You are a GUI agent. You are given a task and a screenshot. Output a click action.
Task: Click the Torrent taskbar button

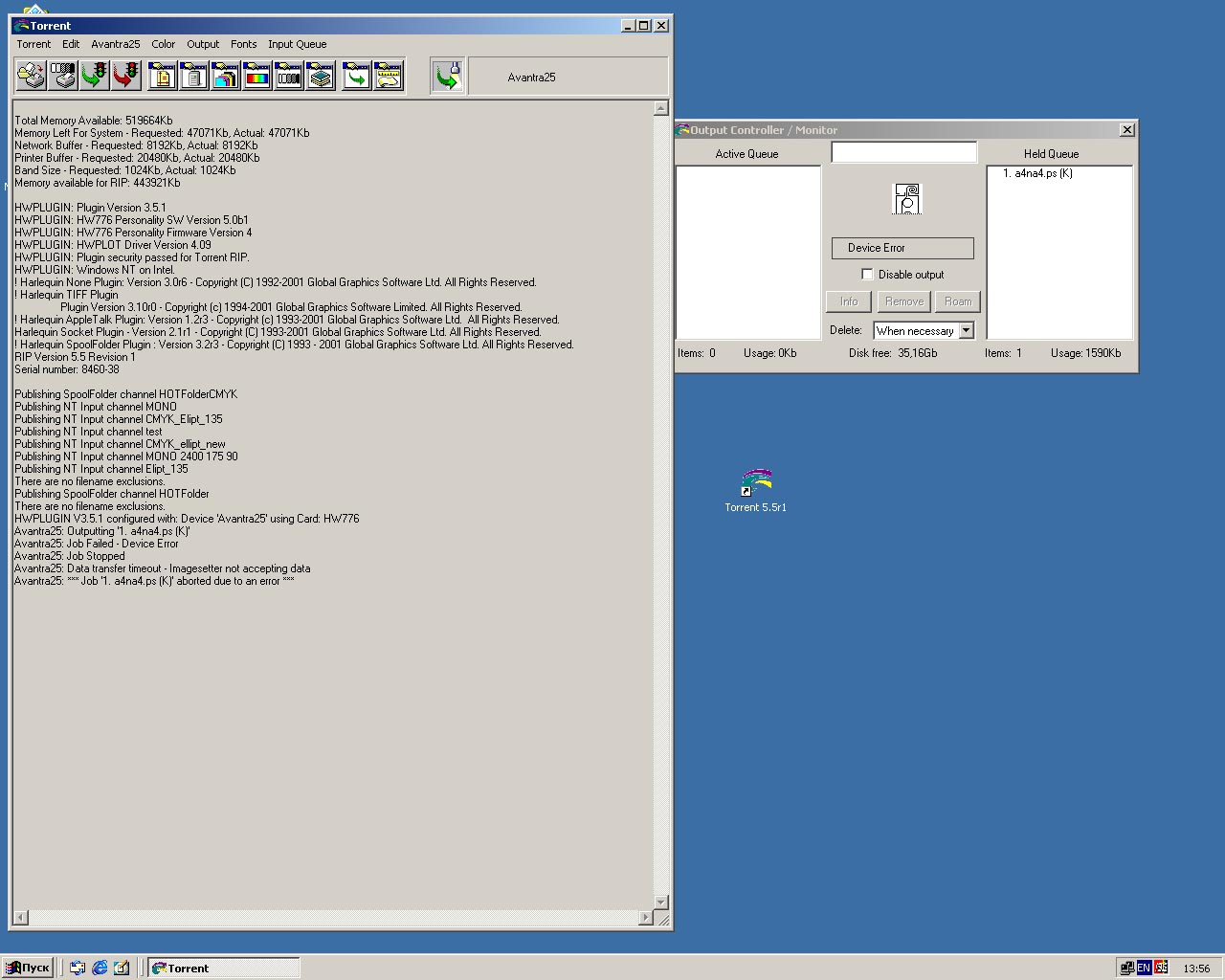224,968
